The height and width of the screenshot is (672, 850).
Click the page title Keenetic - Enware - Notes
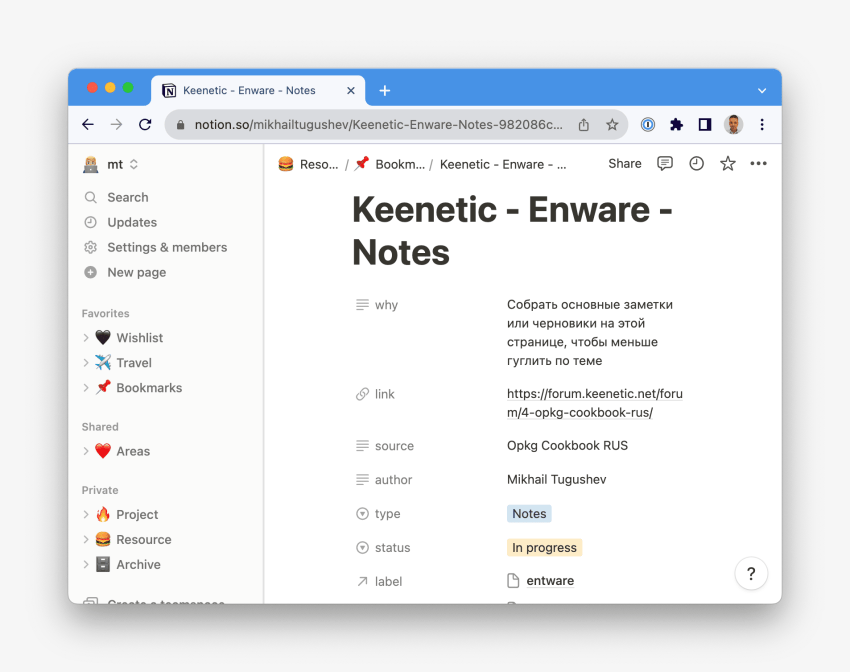click(x=512, y=231)
